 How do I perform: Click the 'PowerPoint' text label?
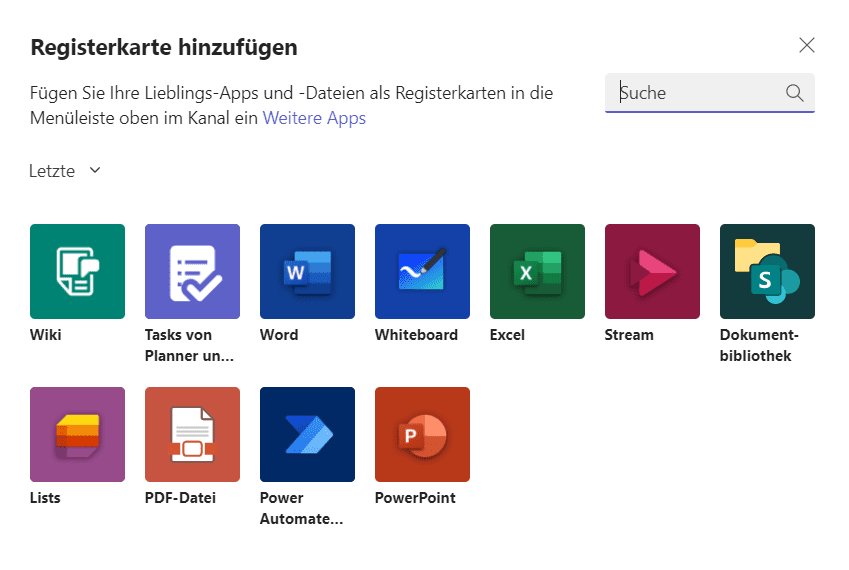click(x=415, y=498)
